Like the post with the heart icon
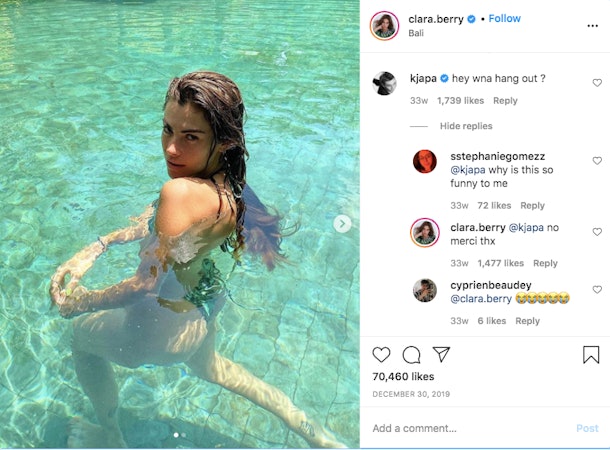The height and width of the screenshot is (450, 610). click(381, 355)
